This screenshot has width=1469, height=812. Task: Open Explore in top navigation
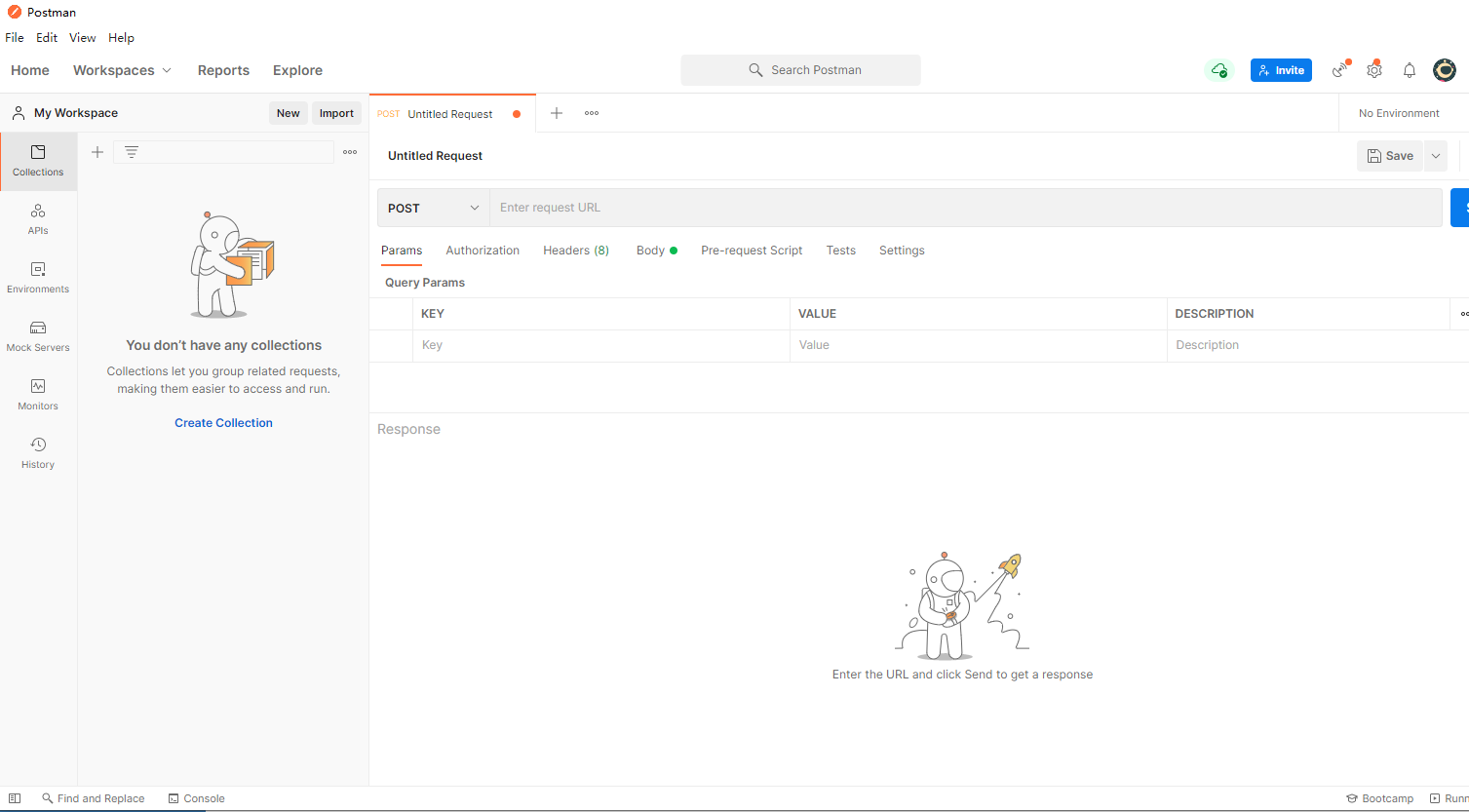(297, 70)
